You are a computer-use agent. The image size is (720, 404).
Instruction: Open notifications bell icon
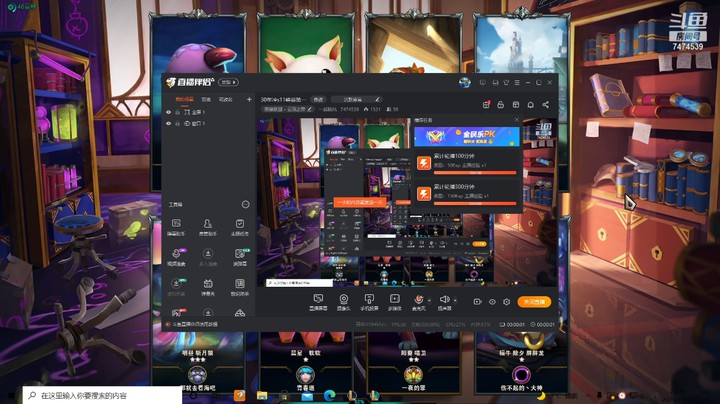coord(530,105)
